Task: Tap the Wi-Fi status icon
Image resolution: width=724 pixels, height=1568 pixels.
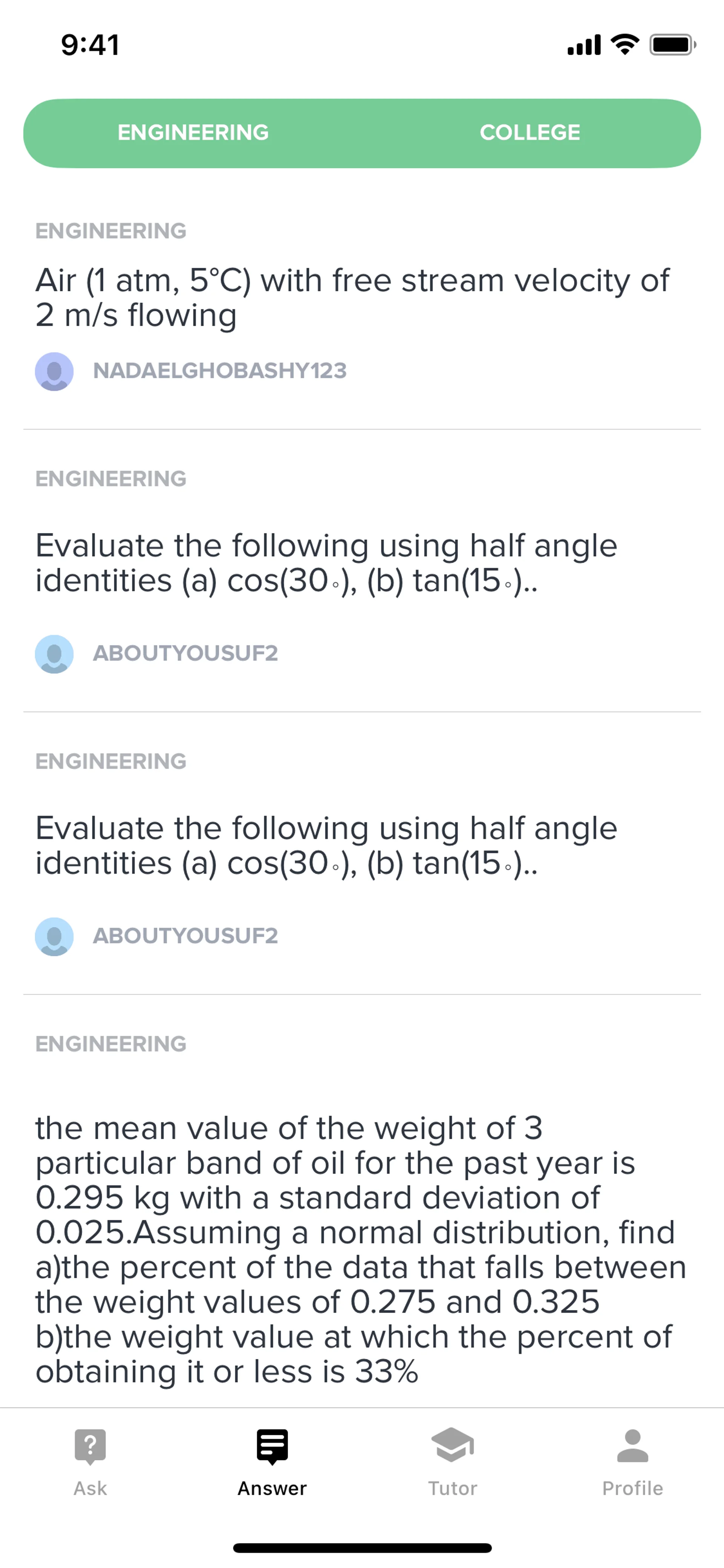Action: point(625,45)
